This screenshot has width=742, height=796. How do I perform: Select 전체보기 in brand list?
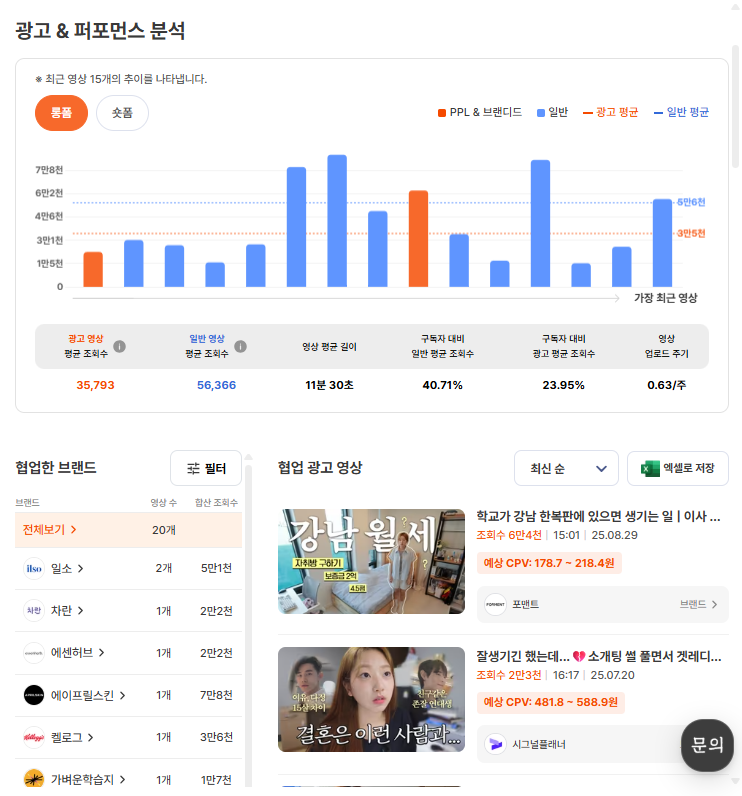(x=50, y=530)
